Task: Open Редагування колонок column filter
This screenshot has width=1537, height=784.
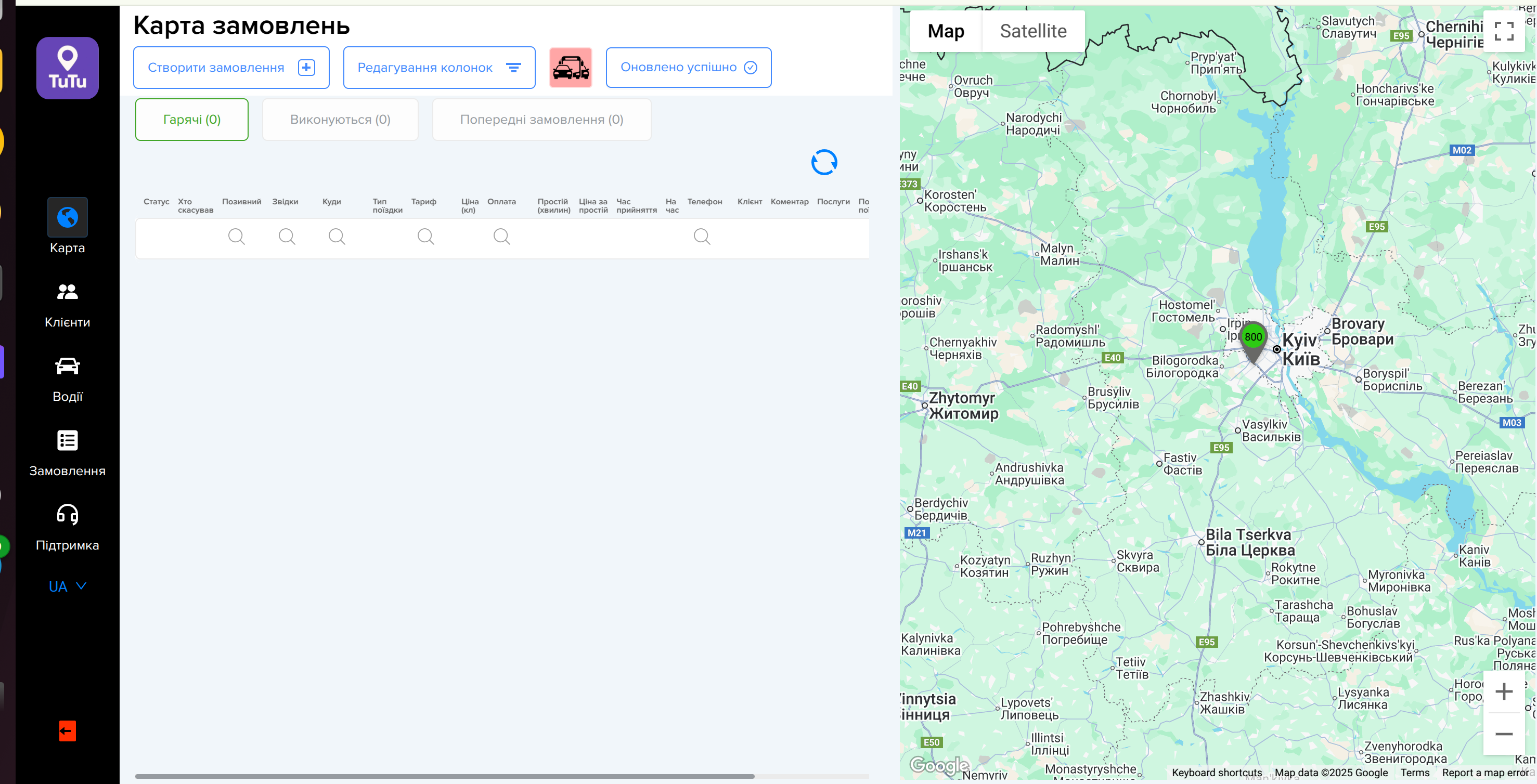Action: pyautogui.click(x=439, y=68)
